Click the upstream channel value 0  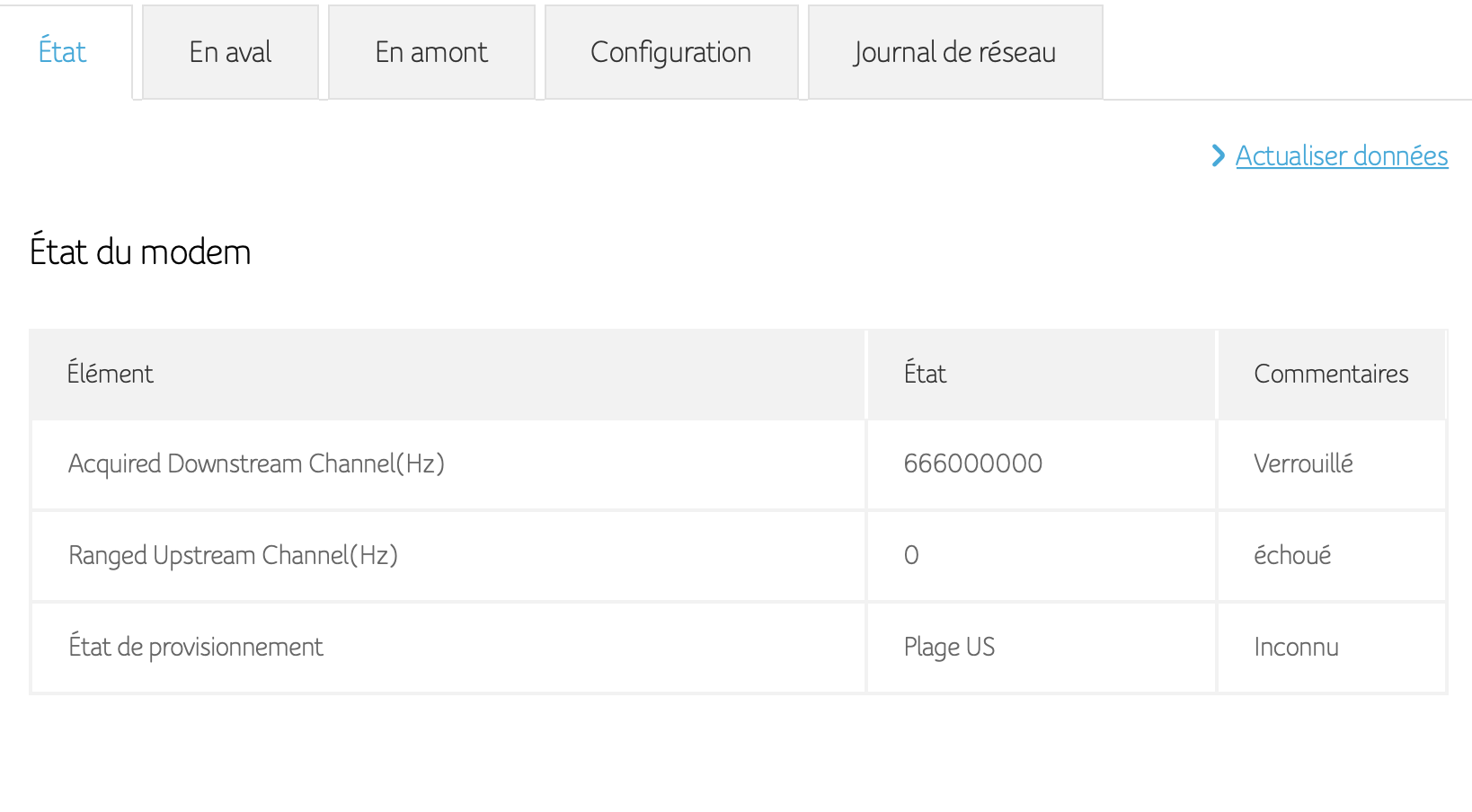pos(911,555)
